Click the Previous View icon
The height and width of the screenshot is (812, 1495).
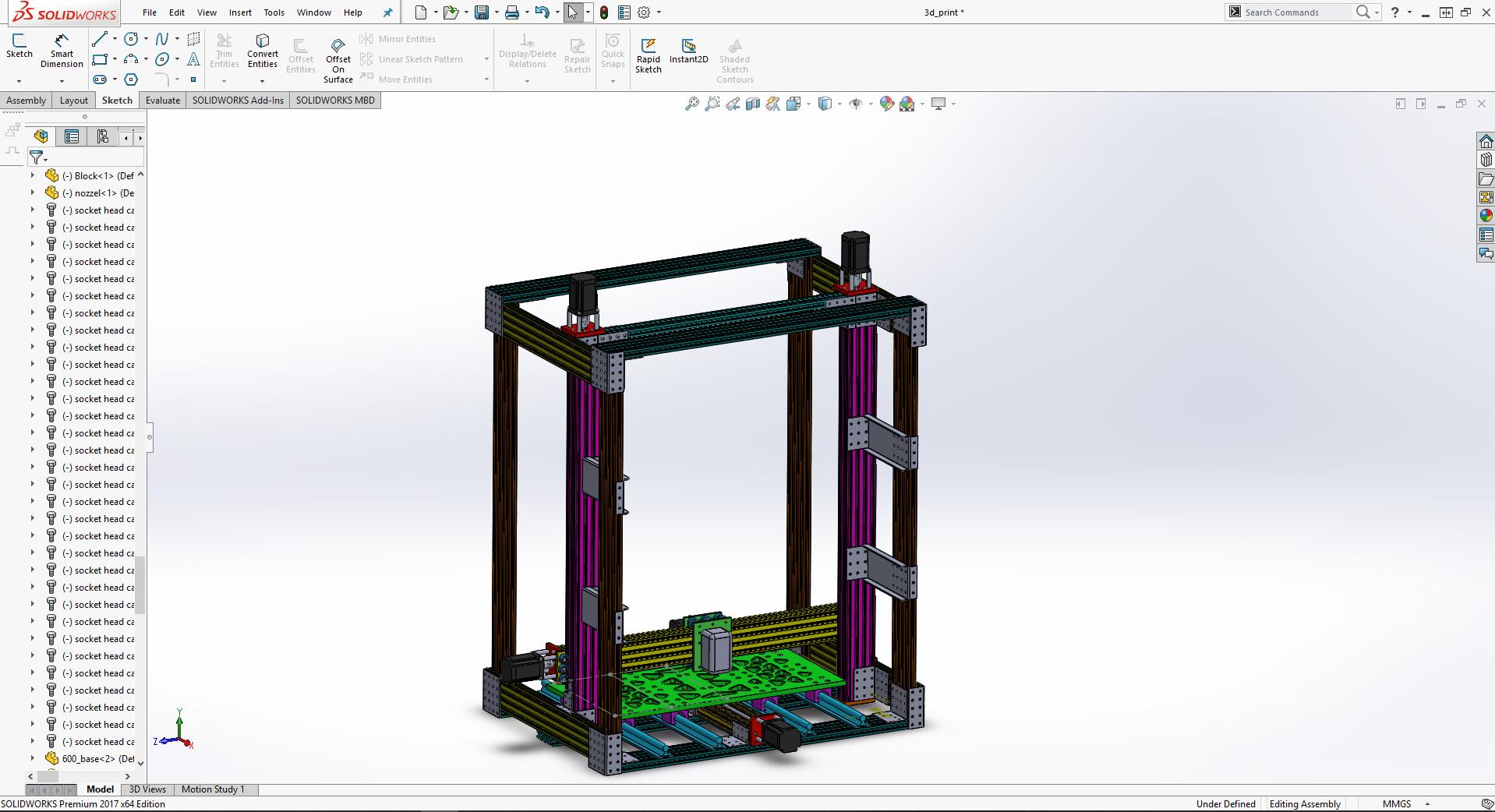[732, 104]
